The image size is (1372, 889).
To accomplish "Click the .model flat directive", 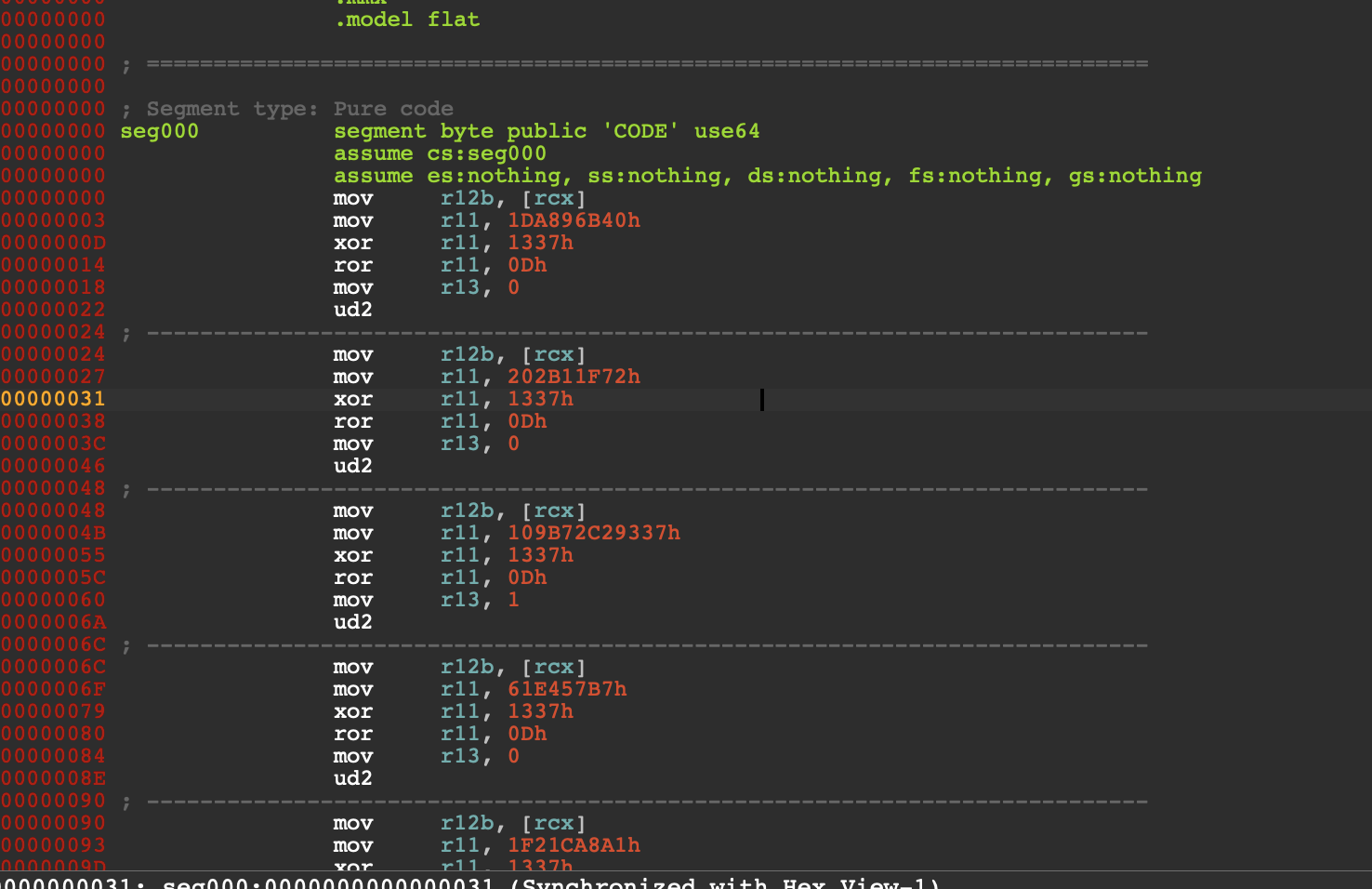I will point(406,20).
